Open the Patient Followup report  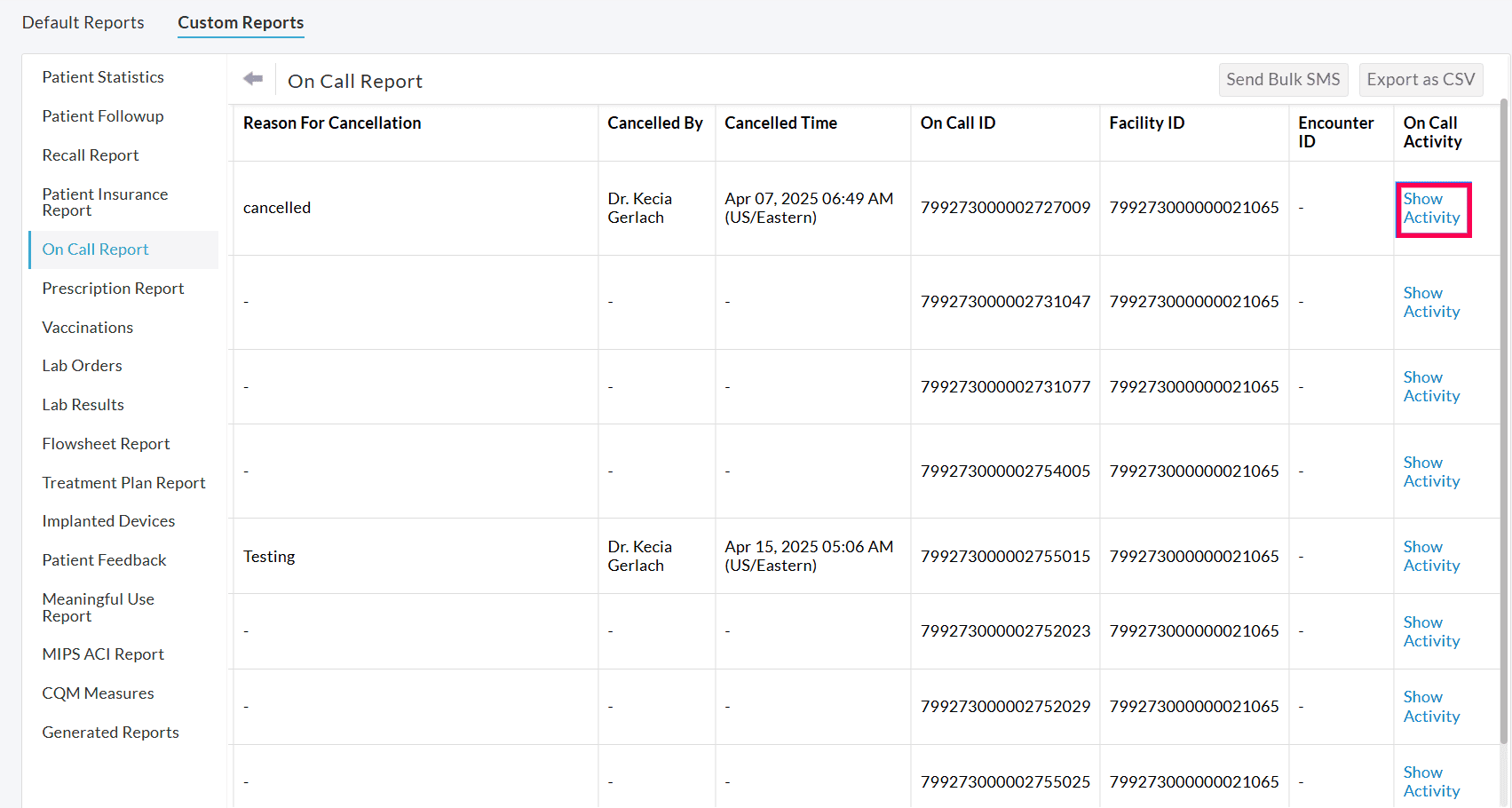(102, 115)
